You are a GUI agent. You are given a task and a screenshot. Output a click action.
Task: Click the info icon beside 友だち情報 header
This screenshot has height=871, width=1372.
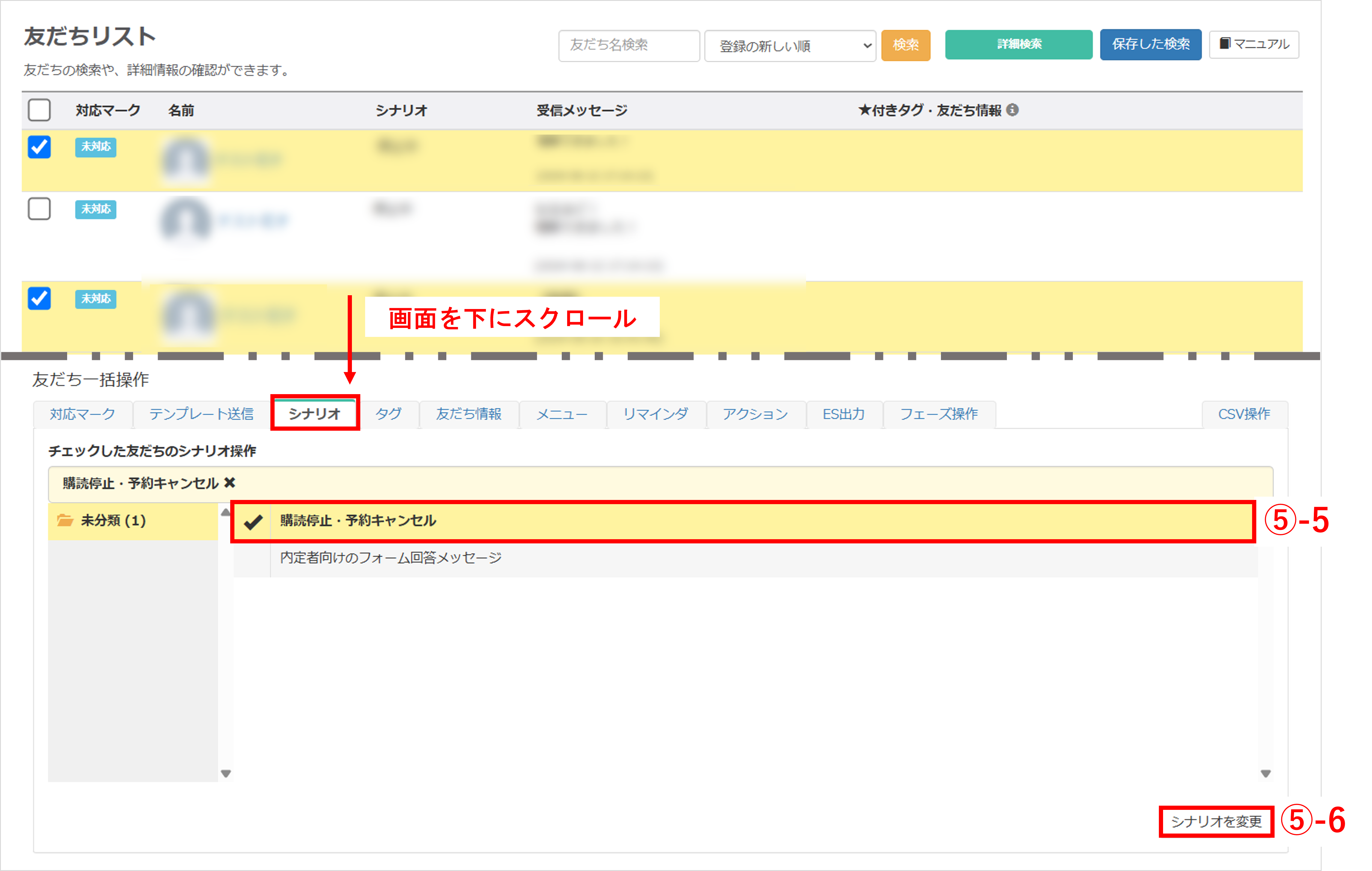1012,110
